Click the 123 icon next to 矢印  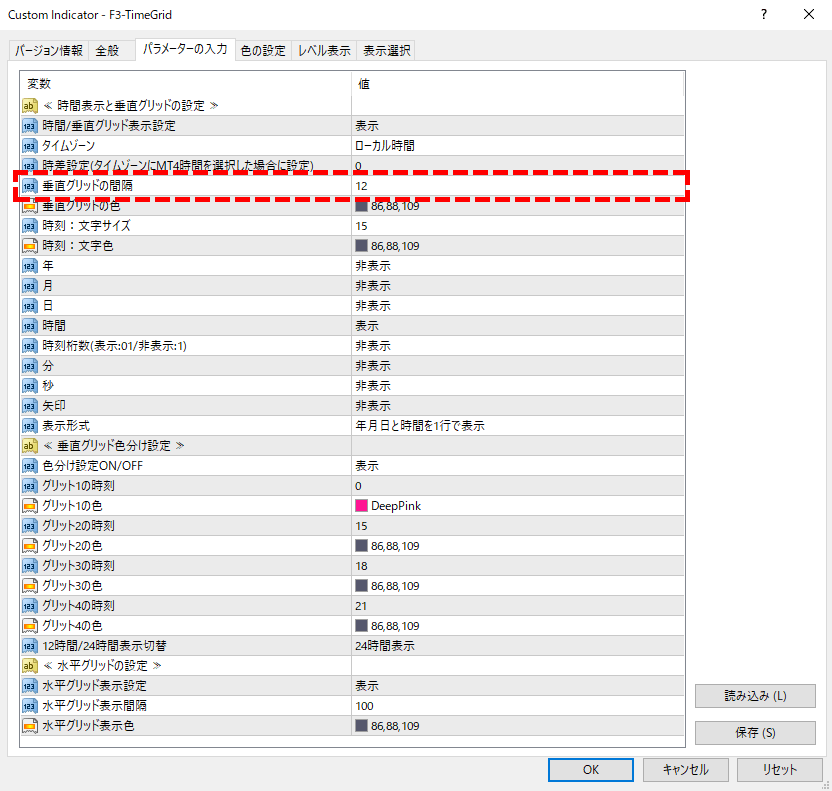point(30,405)
